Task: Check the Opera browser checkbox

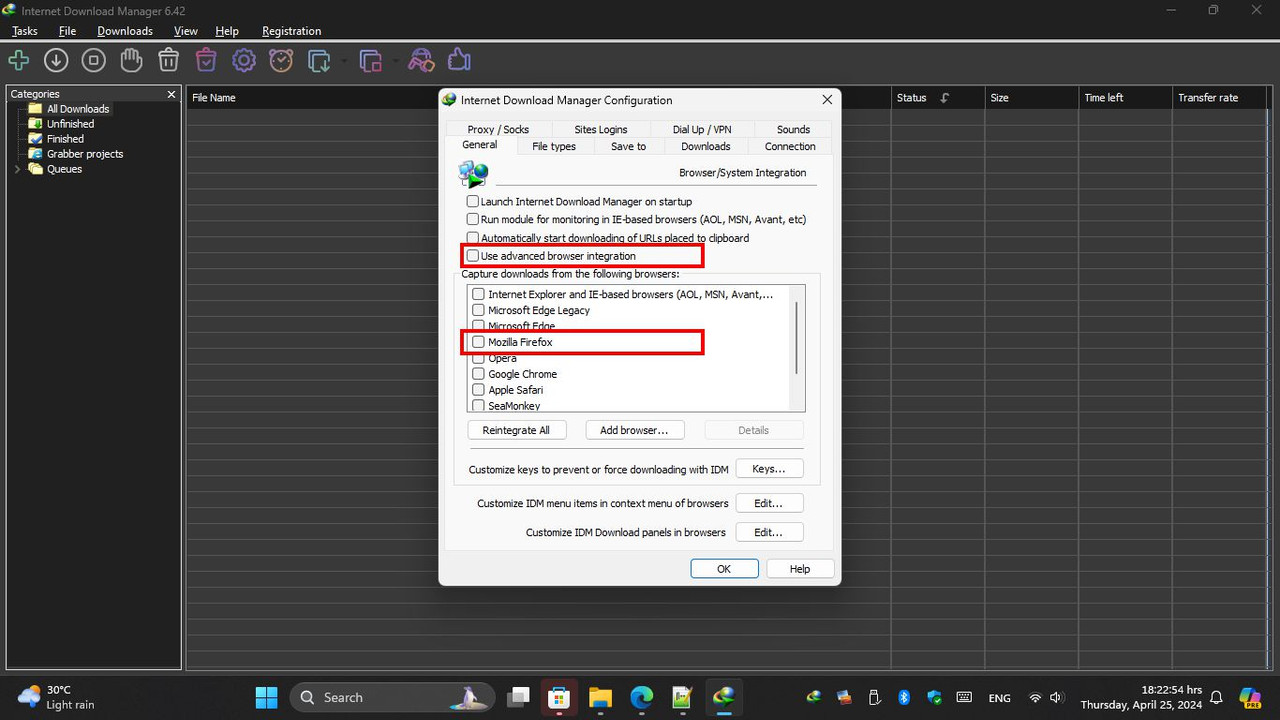Action: [x=479, y=358]
